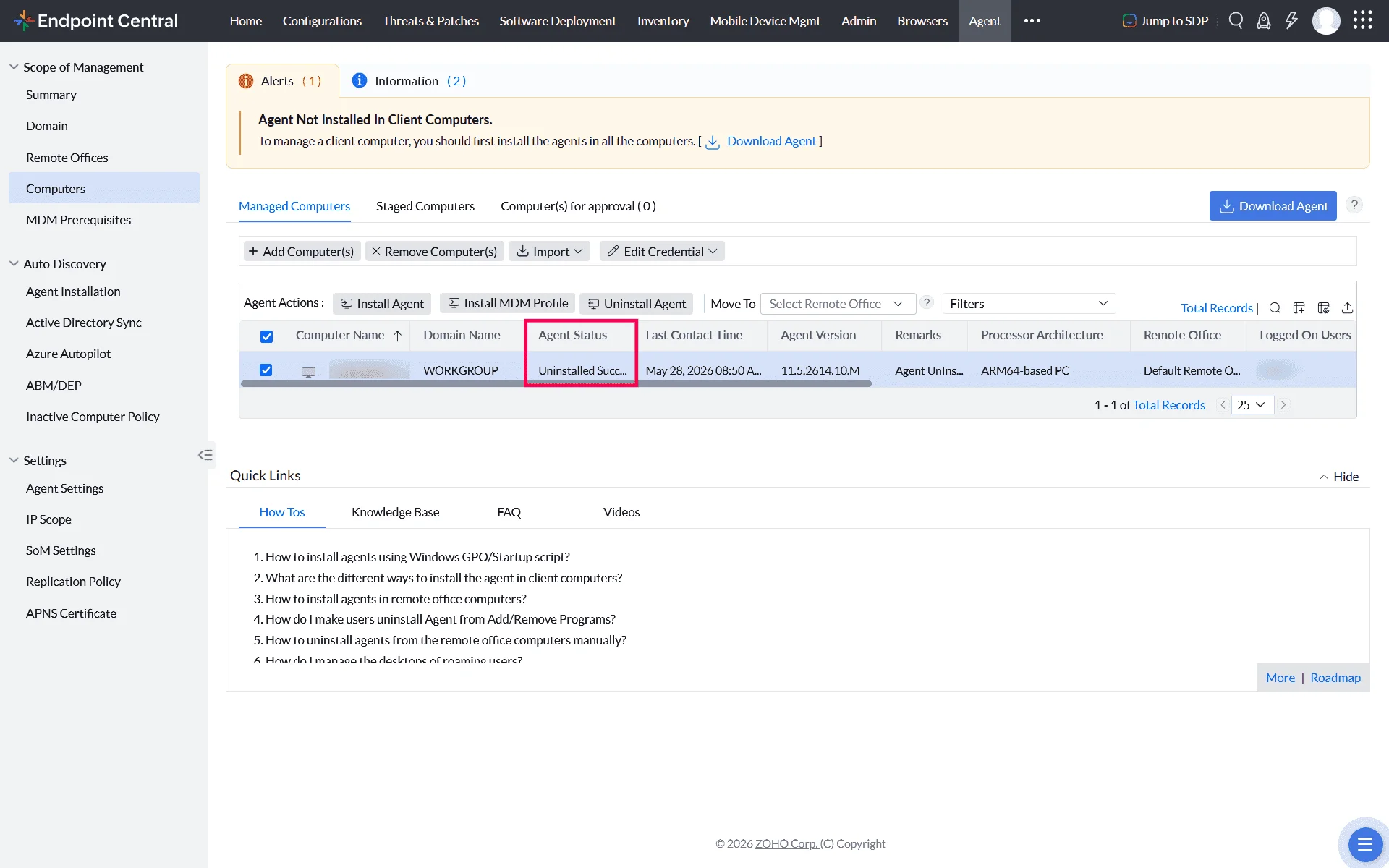Switch to the Information tab

[409, 81]
